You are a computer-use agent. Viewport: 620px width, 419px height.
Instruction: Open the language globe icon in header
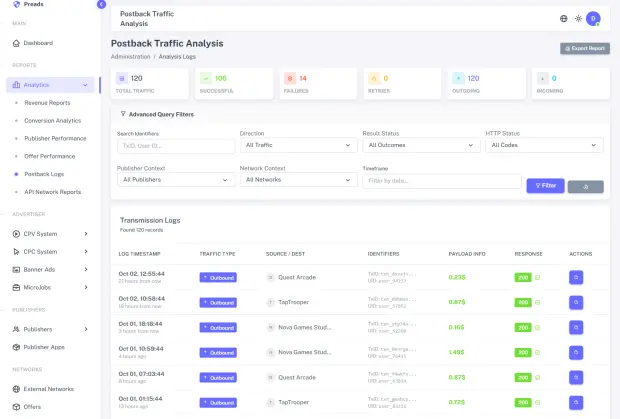point(564,19)
